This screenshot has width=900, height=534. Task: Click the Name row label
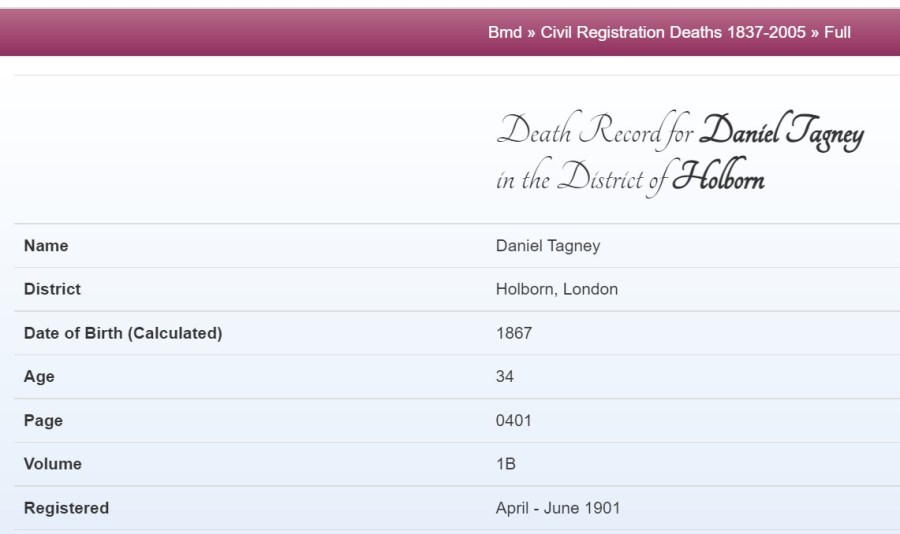pyautogui.click(x=46, y=246)
